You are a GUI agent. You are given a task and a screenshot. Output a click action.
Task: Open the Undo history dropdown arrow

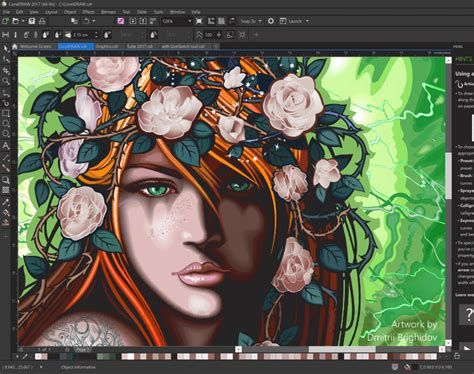pos(94,21)
